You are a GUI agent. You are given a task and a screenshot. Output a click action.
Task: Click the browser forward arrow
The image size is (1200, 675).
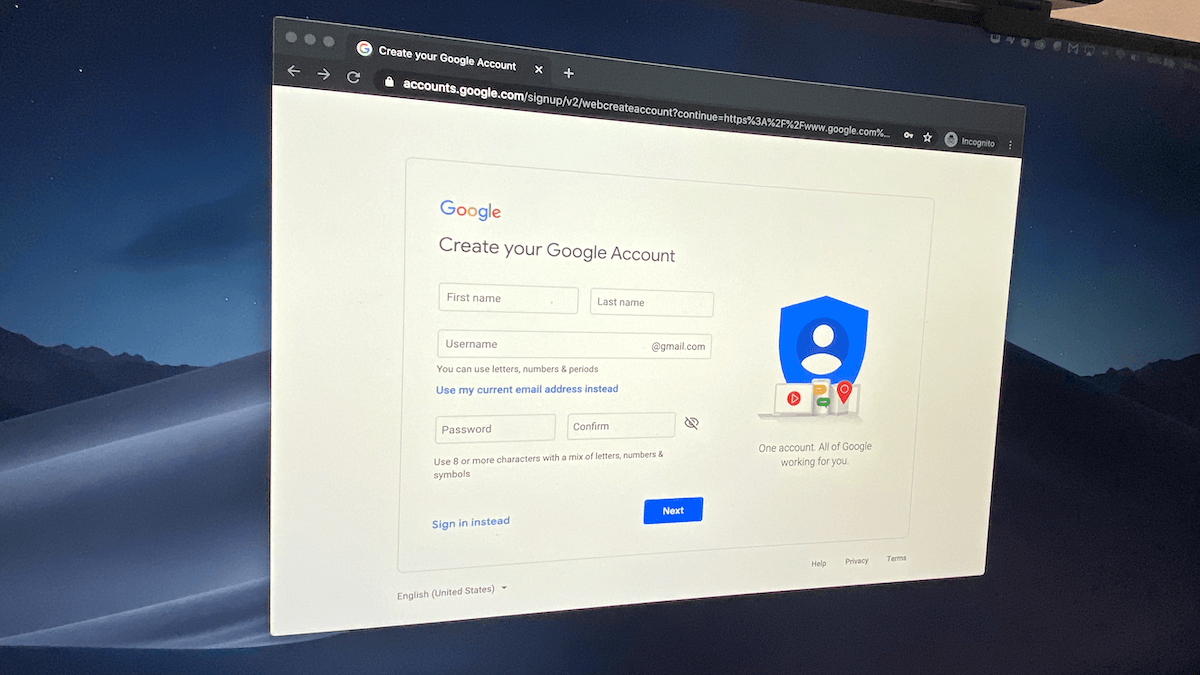click(x=323, y=74)
